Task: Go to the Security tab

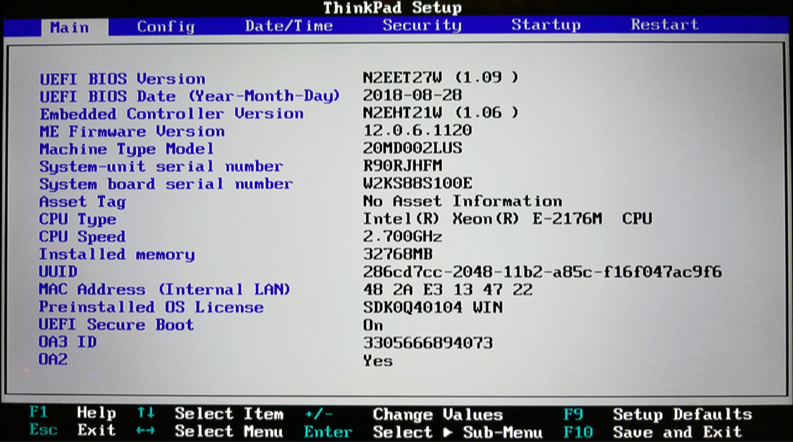Action: click(421, 26)
